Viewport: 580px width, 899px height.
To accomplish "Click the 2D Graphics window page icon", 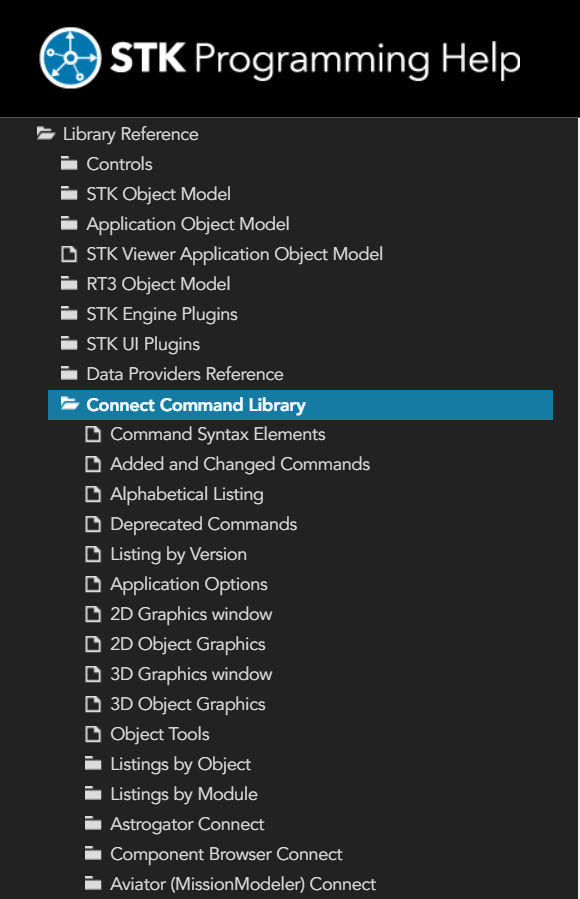I will click(x=93, y=614).
